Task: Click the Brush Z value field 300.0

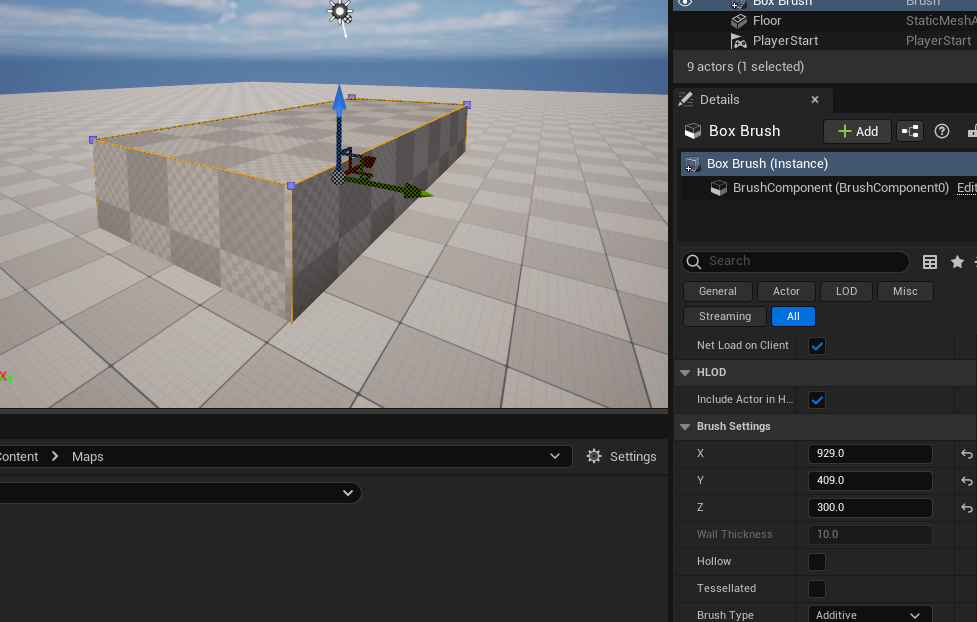Action: (x=870, y=507)
